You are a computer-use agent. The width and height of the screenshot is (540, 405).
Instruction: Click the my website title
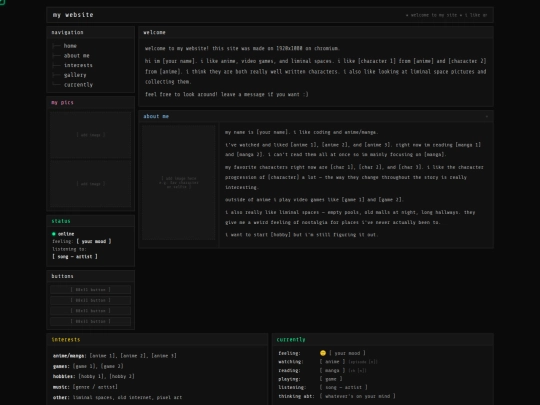pos(73,15)
